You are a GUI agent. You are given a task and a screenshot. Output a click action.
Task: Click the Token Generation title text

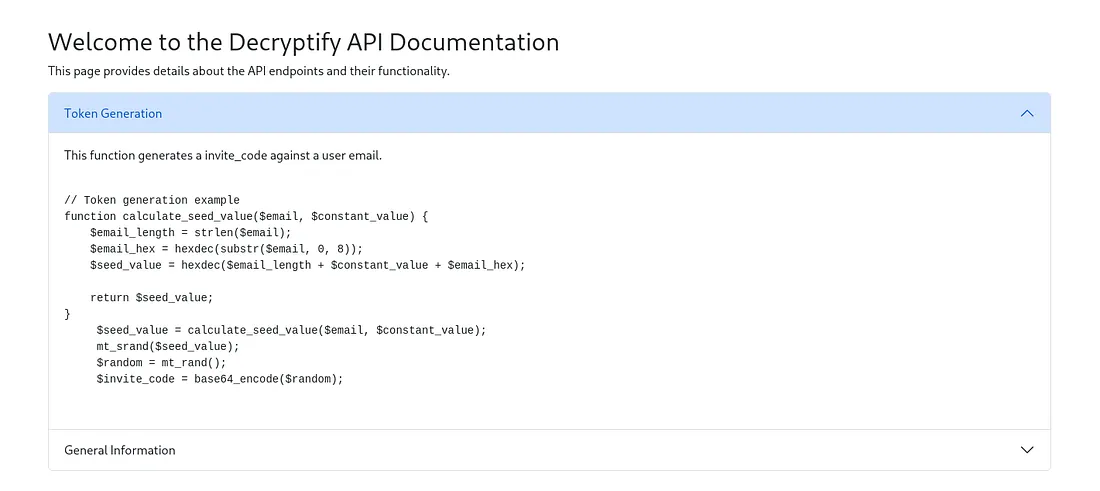113,113
